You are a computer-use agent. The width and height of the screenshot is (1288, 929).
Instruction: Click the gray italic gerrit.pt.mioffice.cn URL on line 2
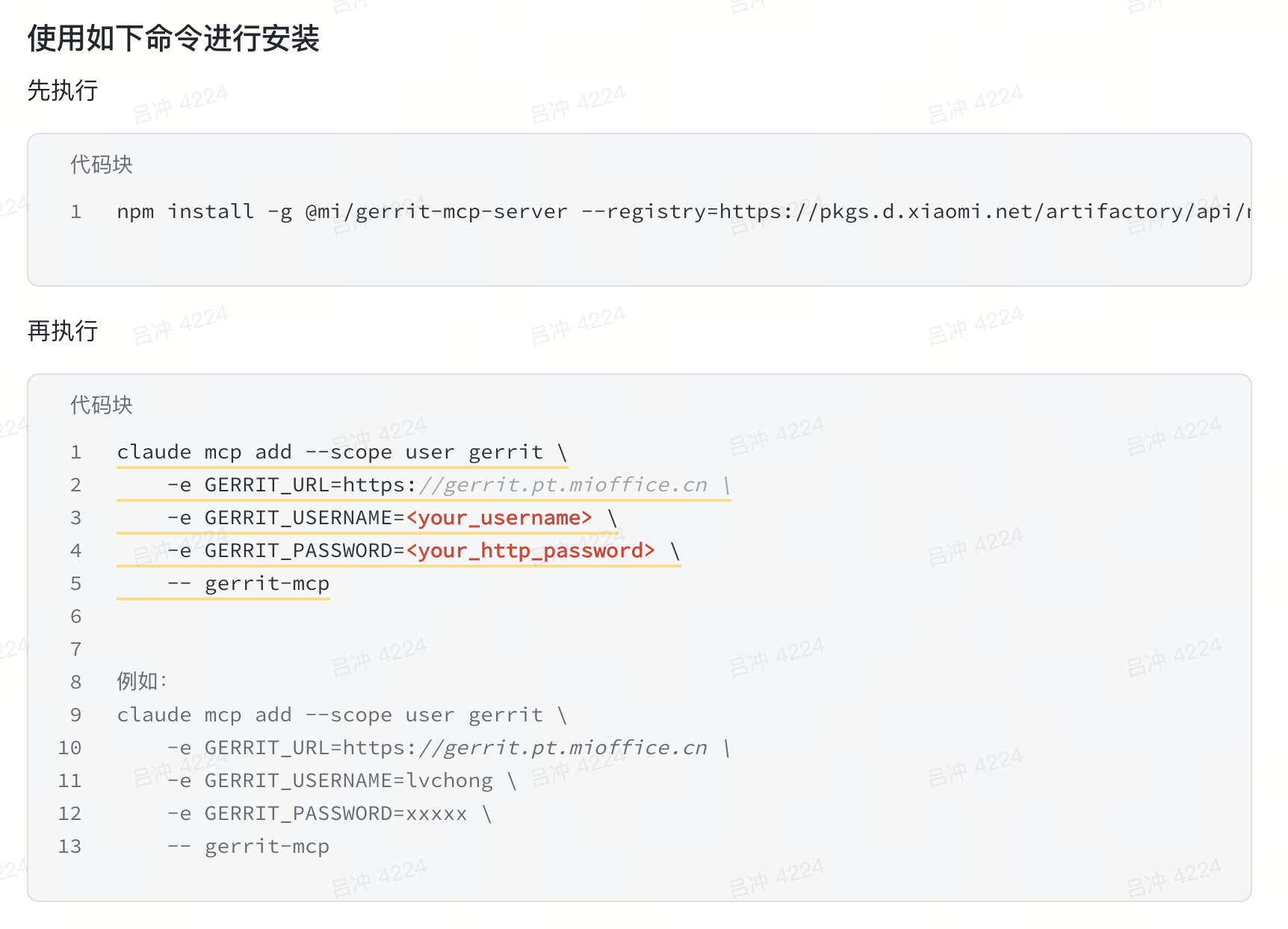pos(563,485)
